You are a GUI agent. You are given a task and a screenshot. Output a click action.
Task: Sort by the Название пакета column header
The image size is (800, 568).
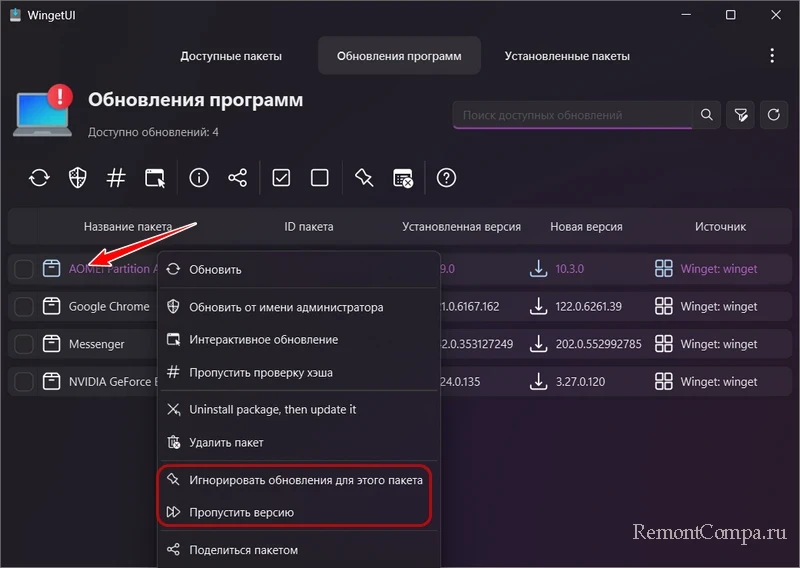point(128,227)
